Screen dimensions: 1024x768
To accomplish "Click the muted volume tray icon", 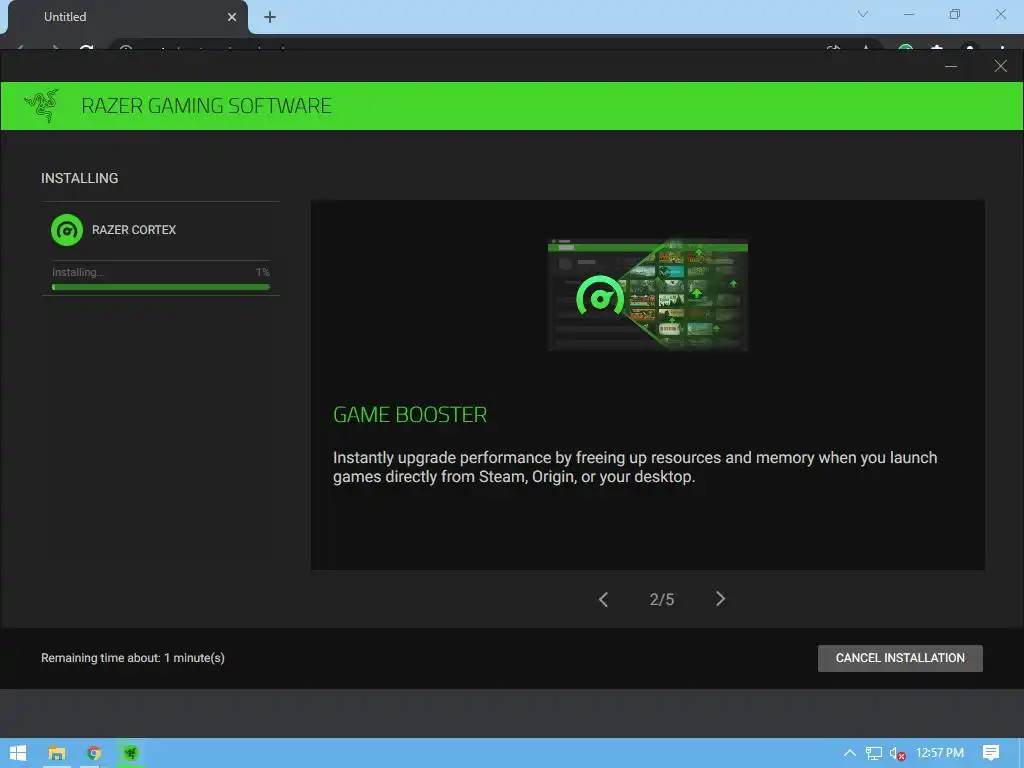I will (898, 754).
